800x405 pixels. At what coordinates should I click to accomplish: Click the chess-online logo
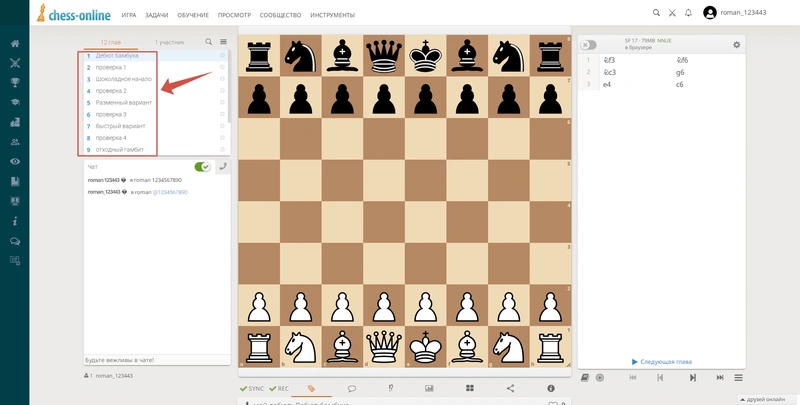click(73, 14)
